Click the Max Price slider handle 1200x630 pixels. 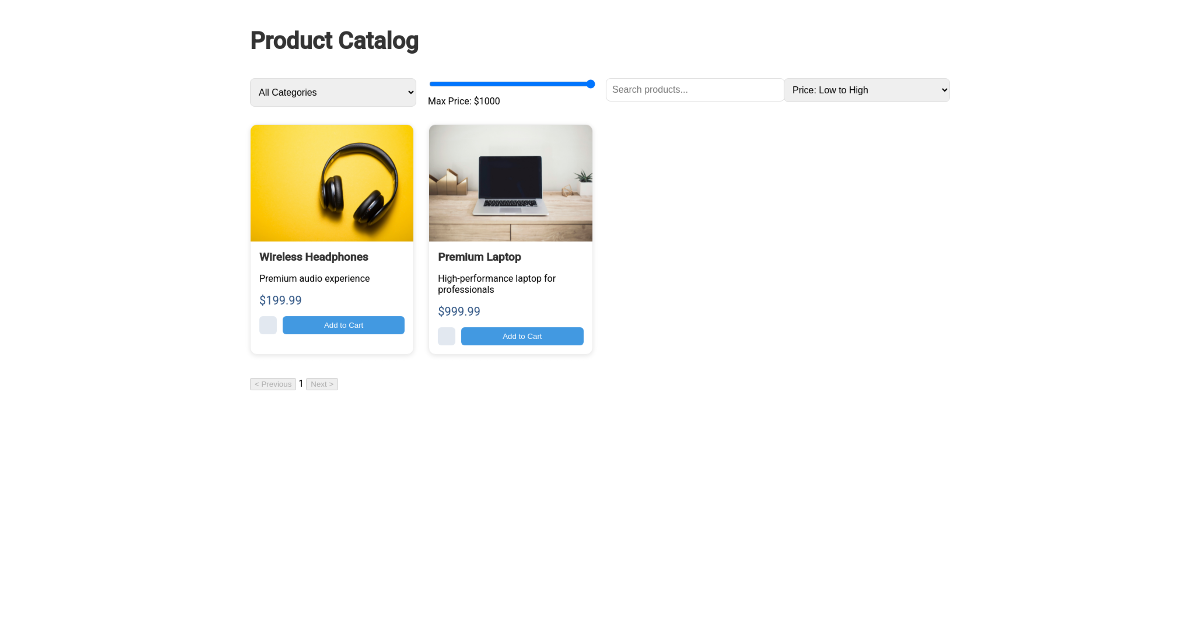[590, 84]
